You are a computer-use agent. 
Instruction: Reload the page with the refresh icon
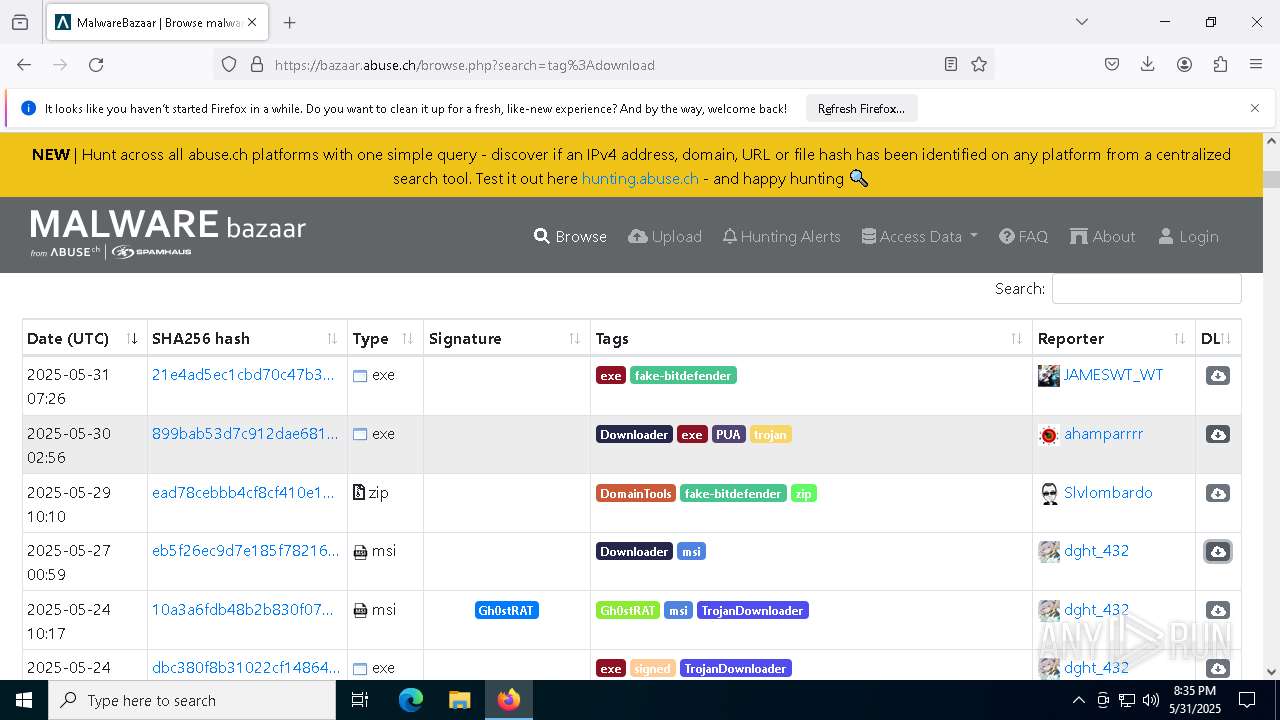[96, 65]
